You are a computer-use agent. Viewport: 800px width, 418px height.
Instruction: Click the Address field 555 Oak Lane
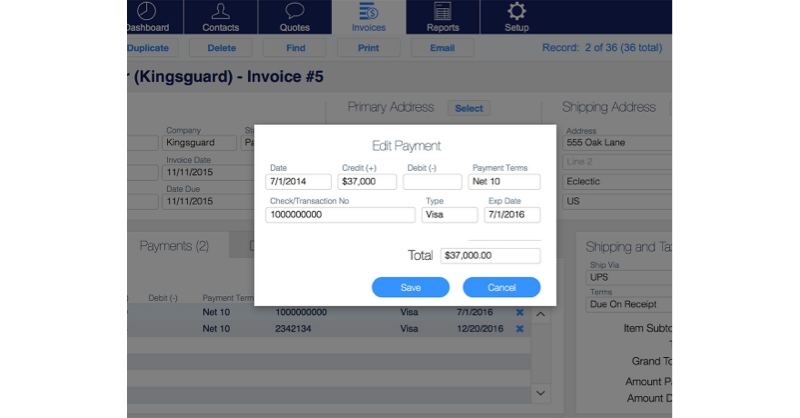tap(617, 143)
